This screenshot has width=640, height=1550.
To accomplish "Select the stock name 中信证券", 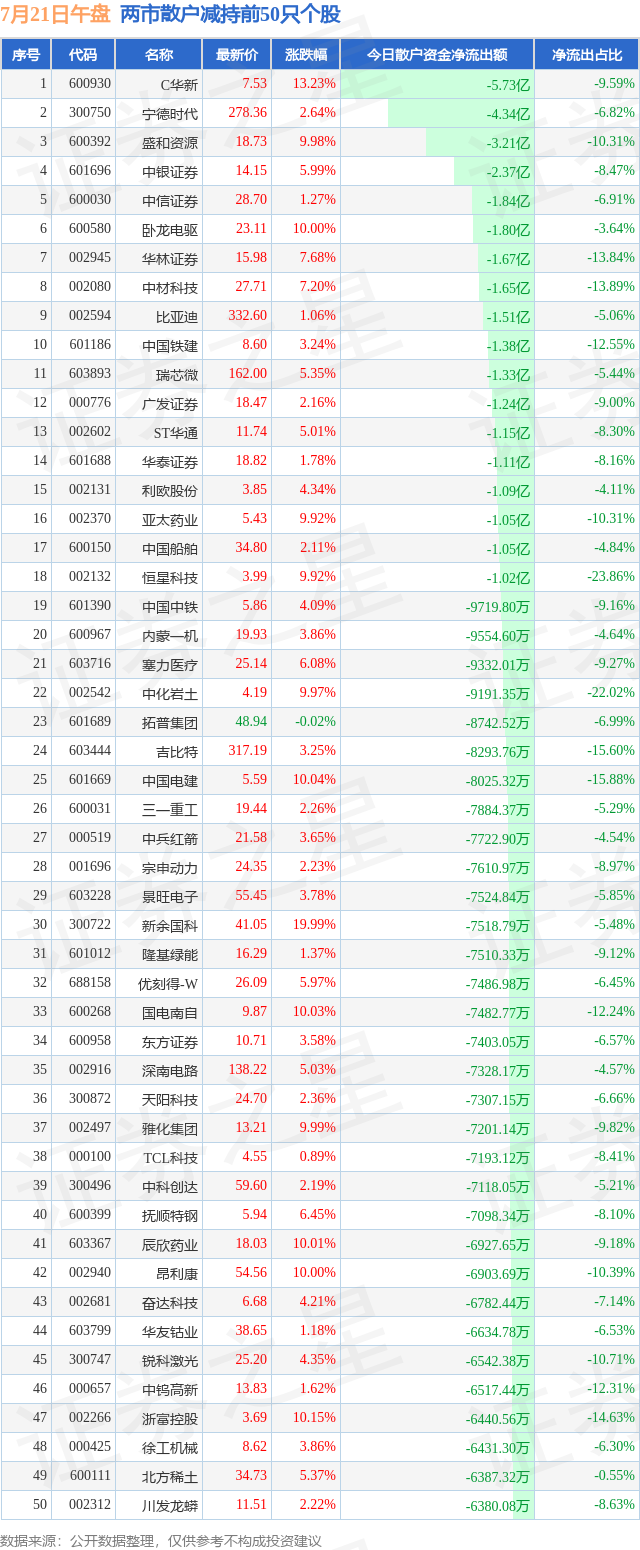I will 170,200.
